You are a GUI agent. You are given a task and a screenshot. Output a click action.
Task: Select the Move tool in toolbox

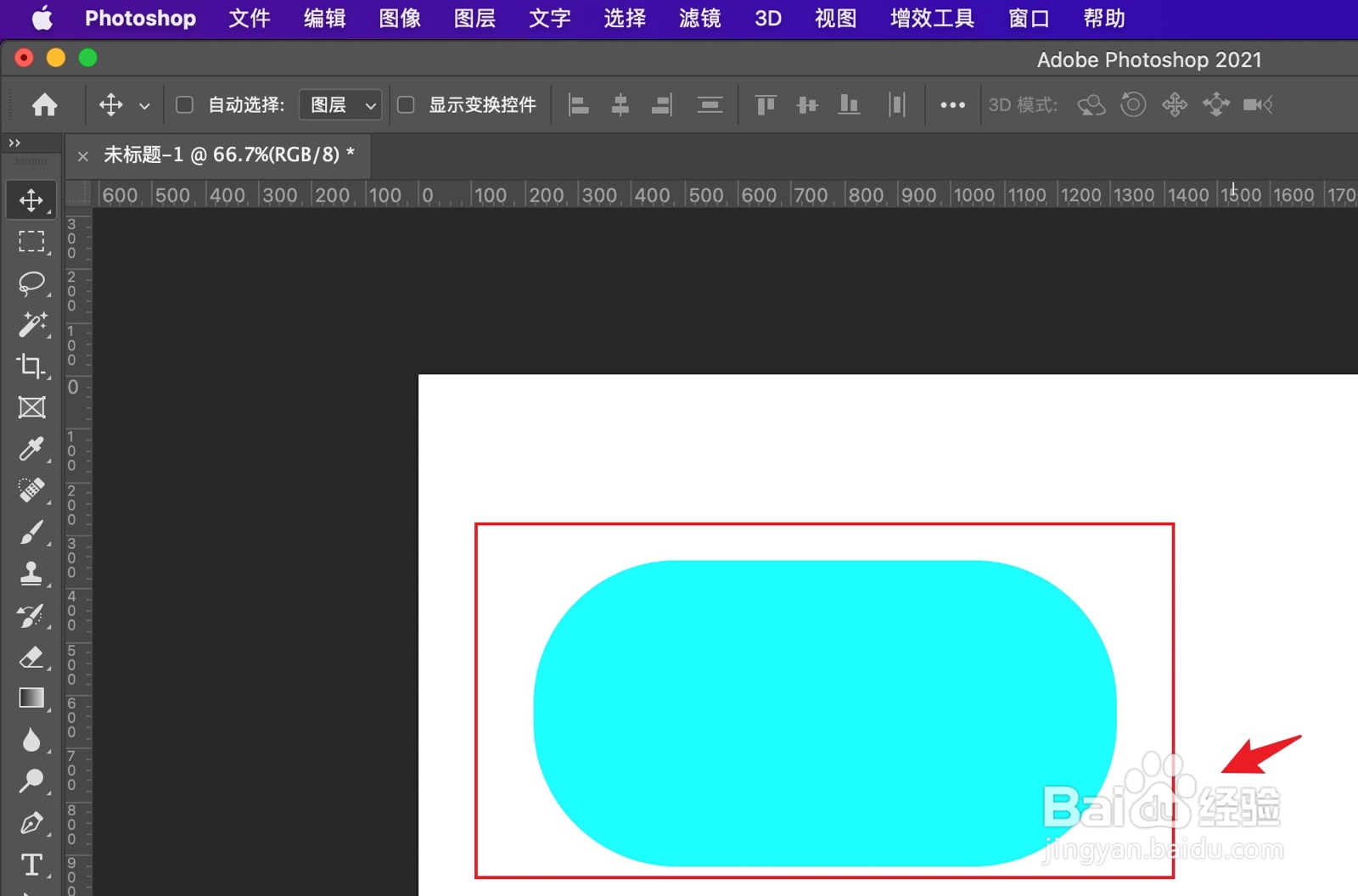point(31,200)
